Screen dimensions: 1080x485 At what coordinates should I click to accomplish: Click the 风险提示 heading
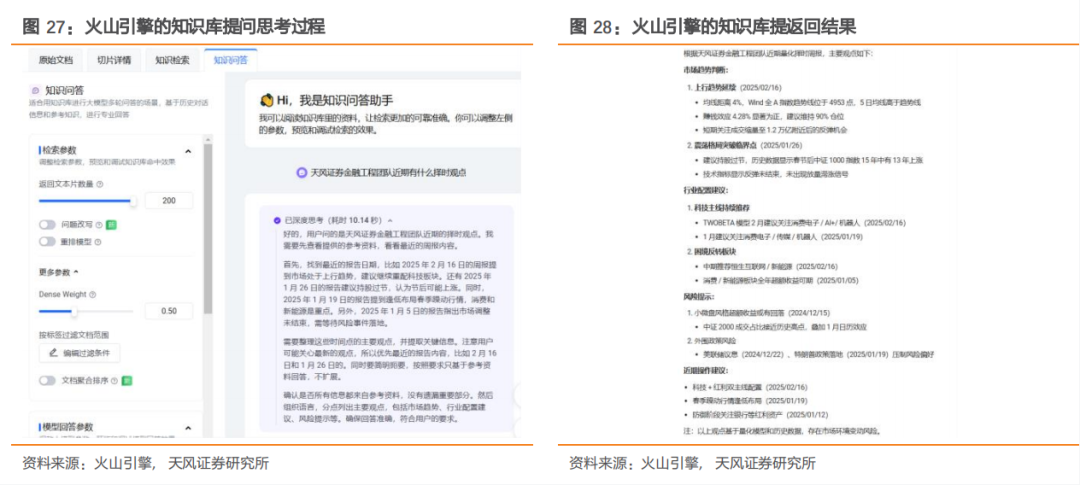(x=699, y=297)
